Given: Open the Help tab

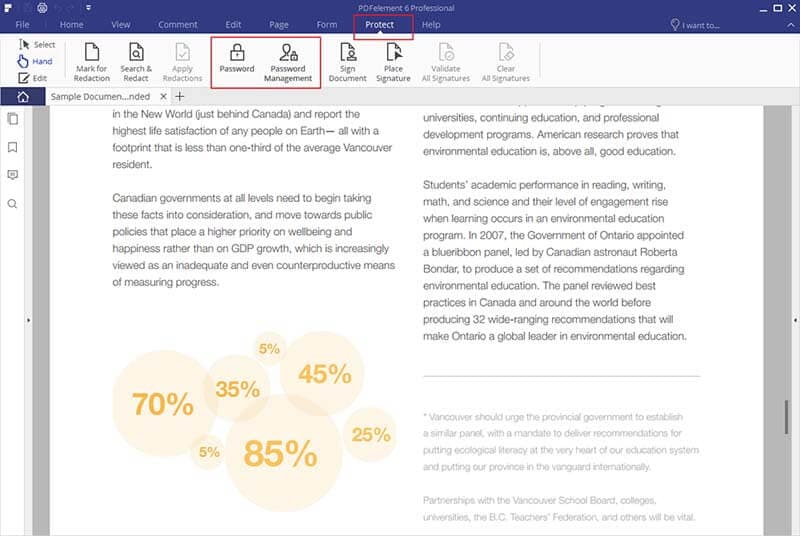Looking at the screenshot, I should click(x=431, y=24).
